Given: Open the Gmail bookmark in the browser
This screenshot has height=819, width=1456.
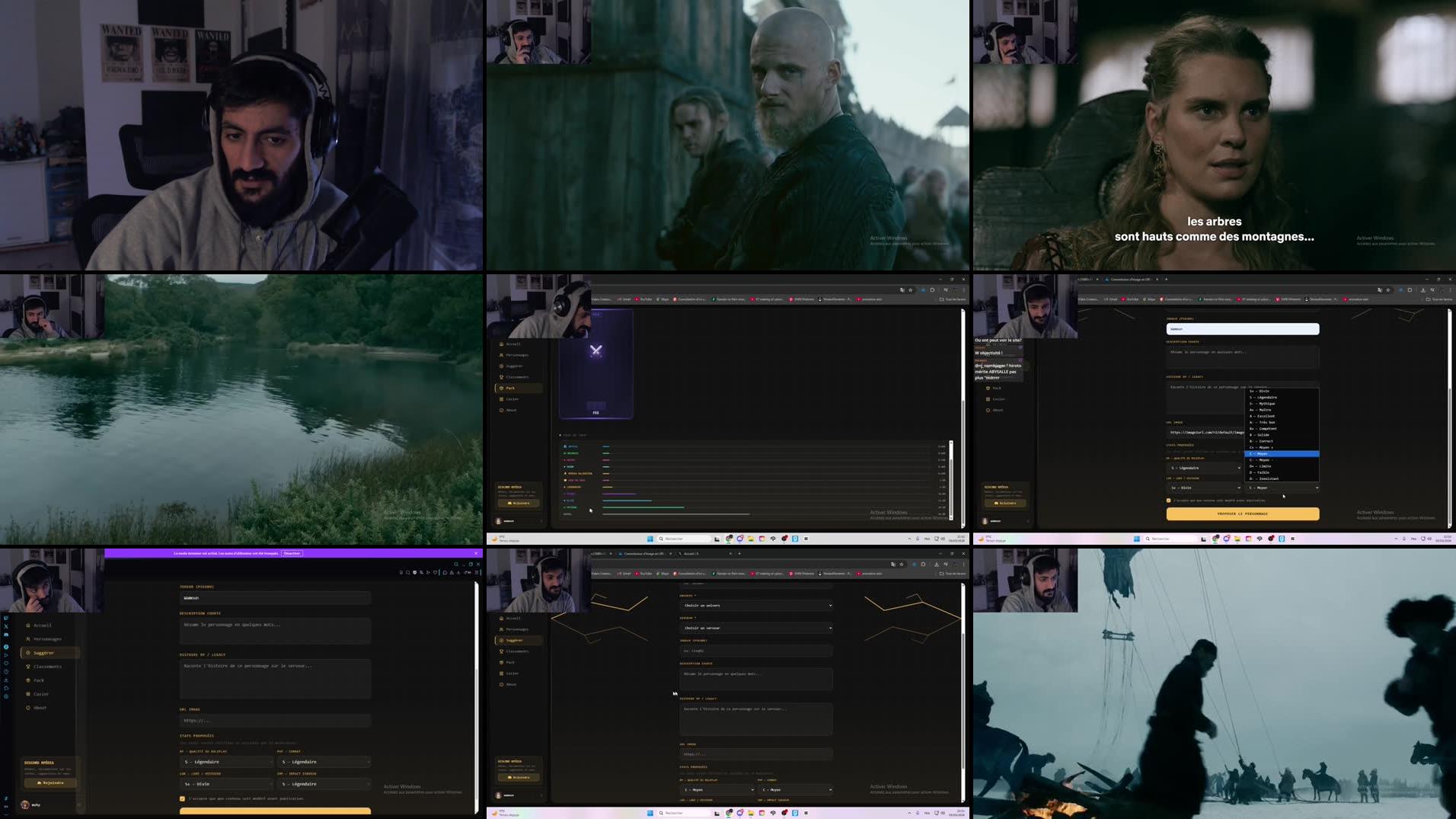Looking at the screenshot, I should (624, 299).
